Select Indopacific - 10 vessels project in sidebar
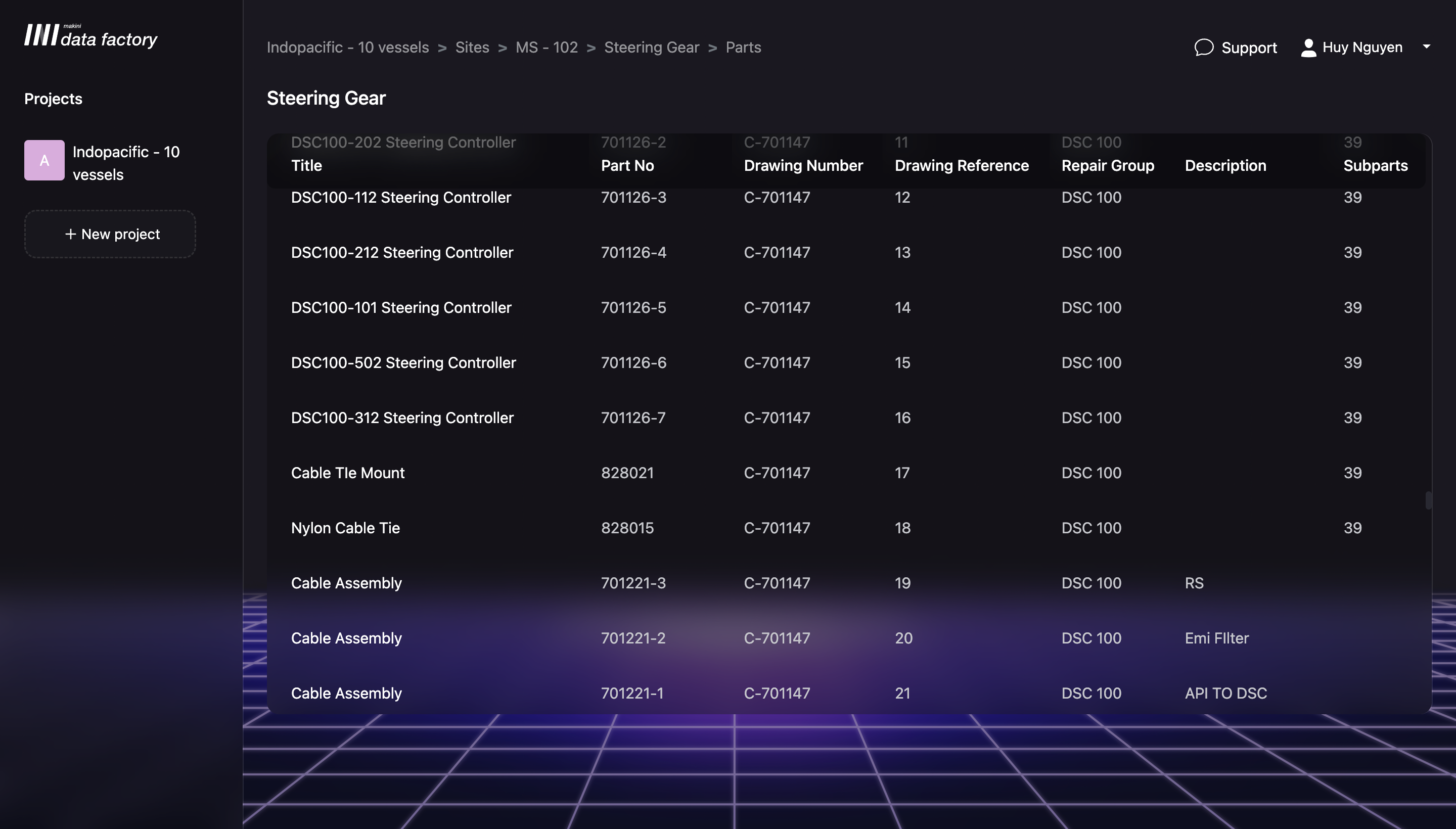Viewport: 1456px width, 829px height. click(x=126, y=163)
